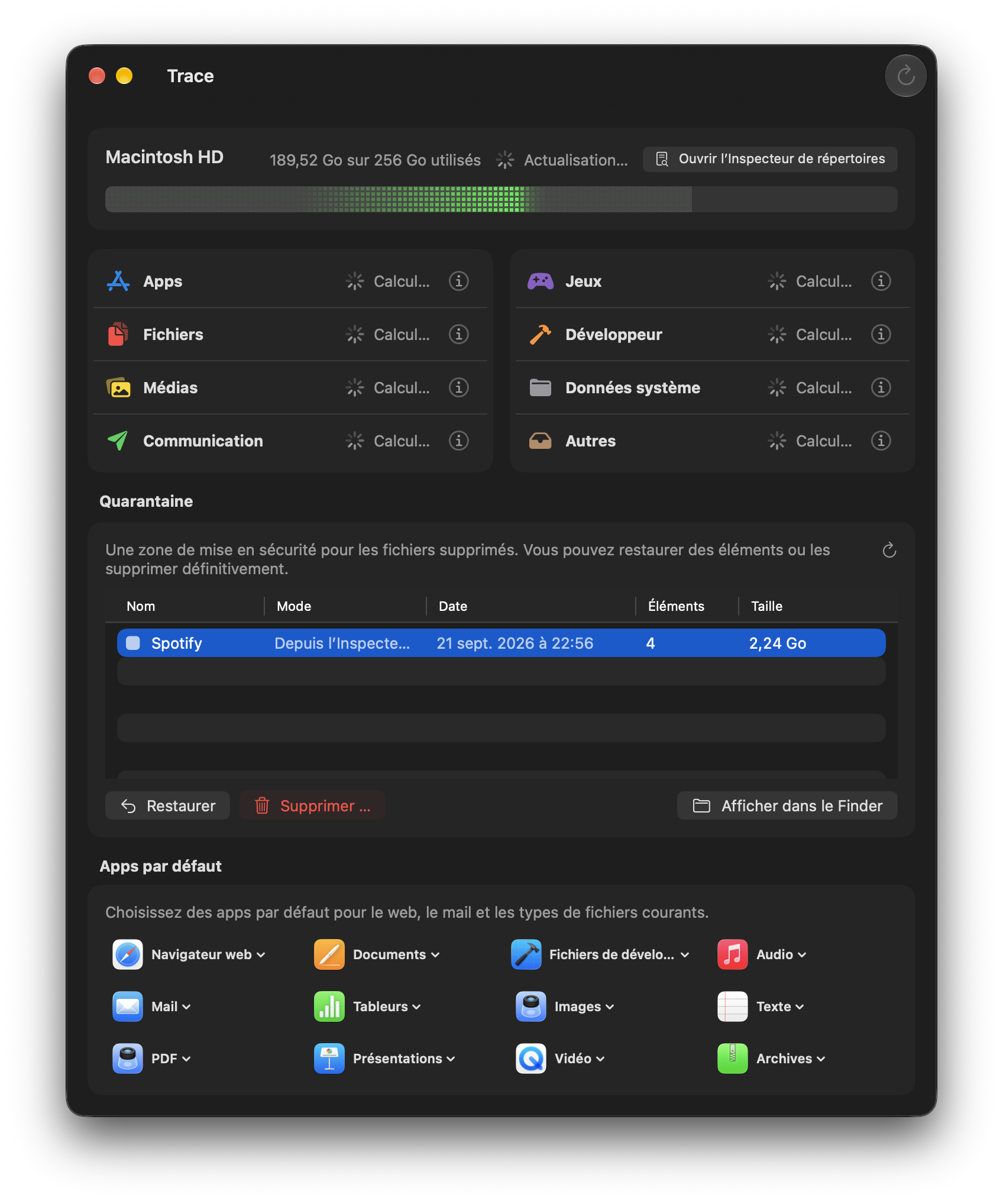Click the Jeux gamepad icon
Image resolution: width=1003 pixels, height=1204 pixels.
tap(541, 281)
